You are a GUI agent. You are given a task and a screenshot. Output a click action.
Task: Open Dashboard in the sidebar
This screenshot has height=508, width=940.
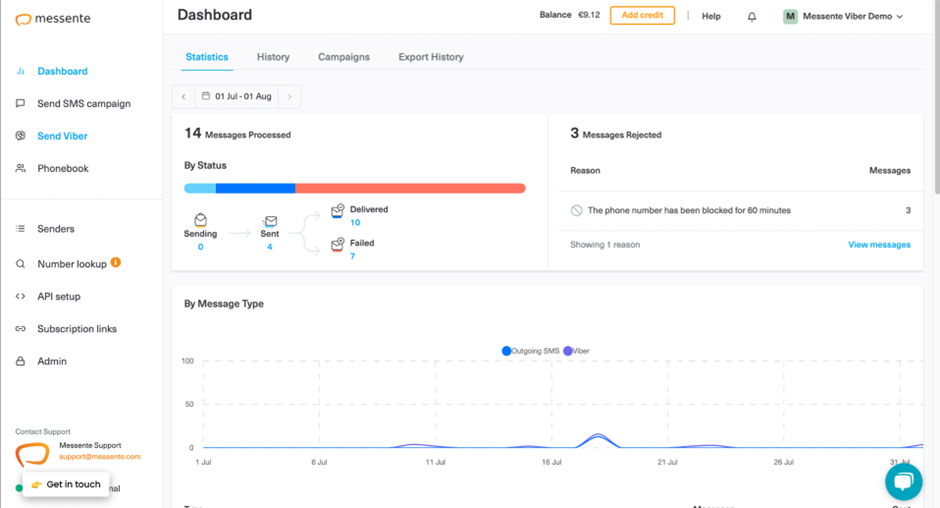(x=62, y=71)
